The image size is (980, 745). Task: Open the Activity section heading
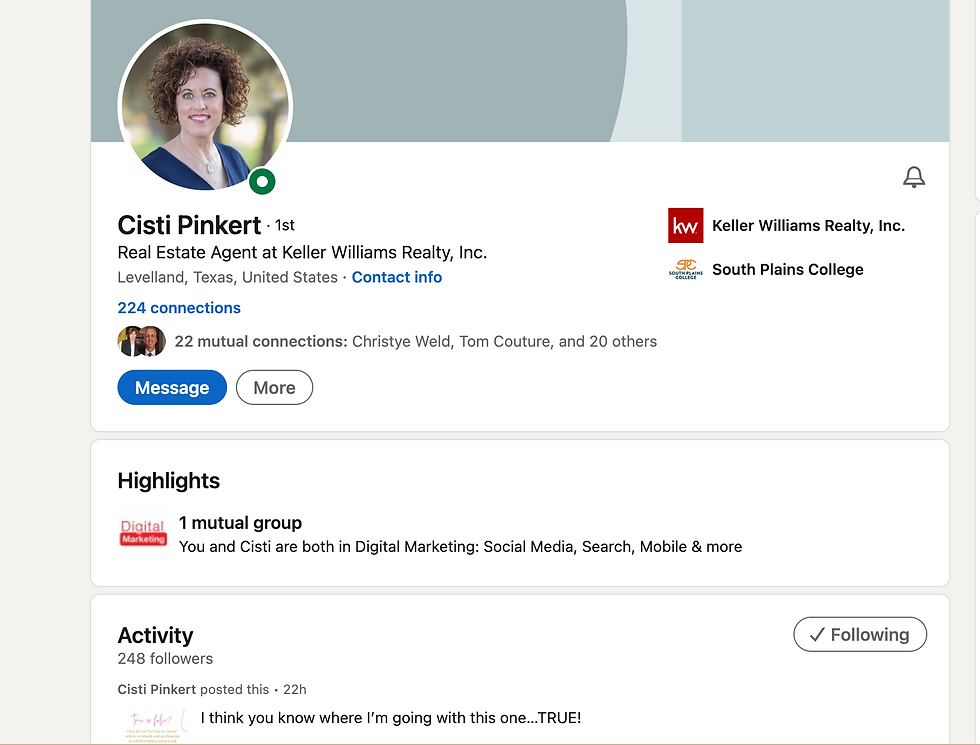pos(155,635)
